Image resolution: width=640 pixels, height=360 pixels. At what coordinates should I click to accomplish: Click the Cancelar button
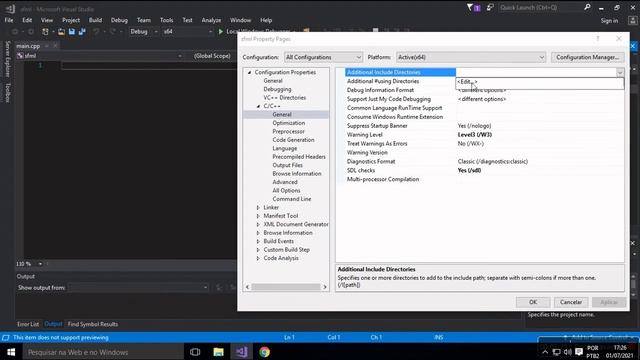pyautogui.click(x=571, y=302)
